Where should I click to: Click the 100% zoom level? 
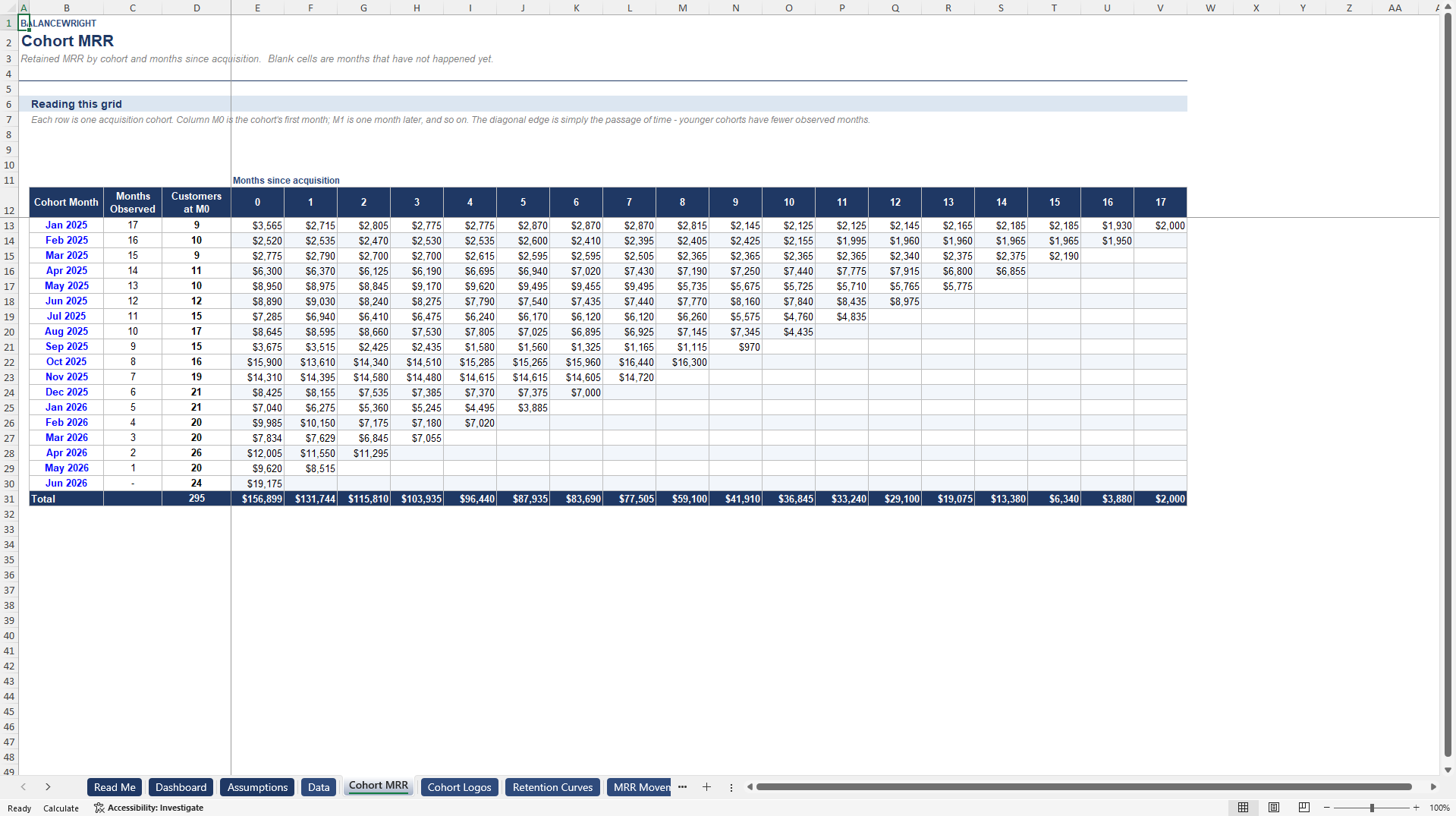click(x=1439, y=808)
